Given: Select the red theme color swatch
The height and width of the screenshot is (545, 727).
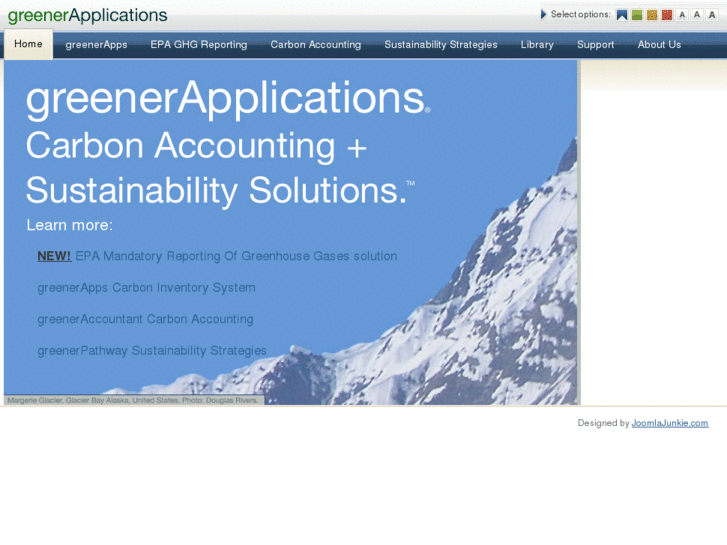Looking at the screenshot, I should point(667,15).
